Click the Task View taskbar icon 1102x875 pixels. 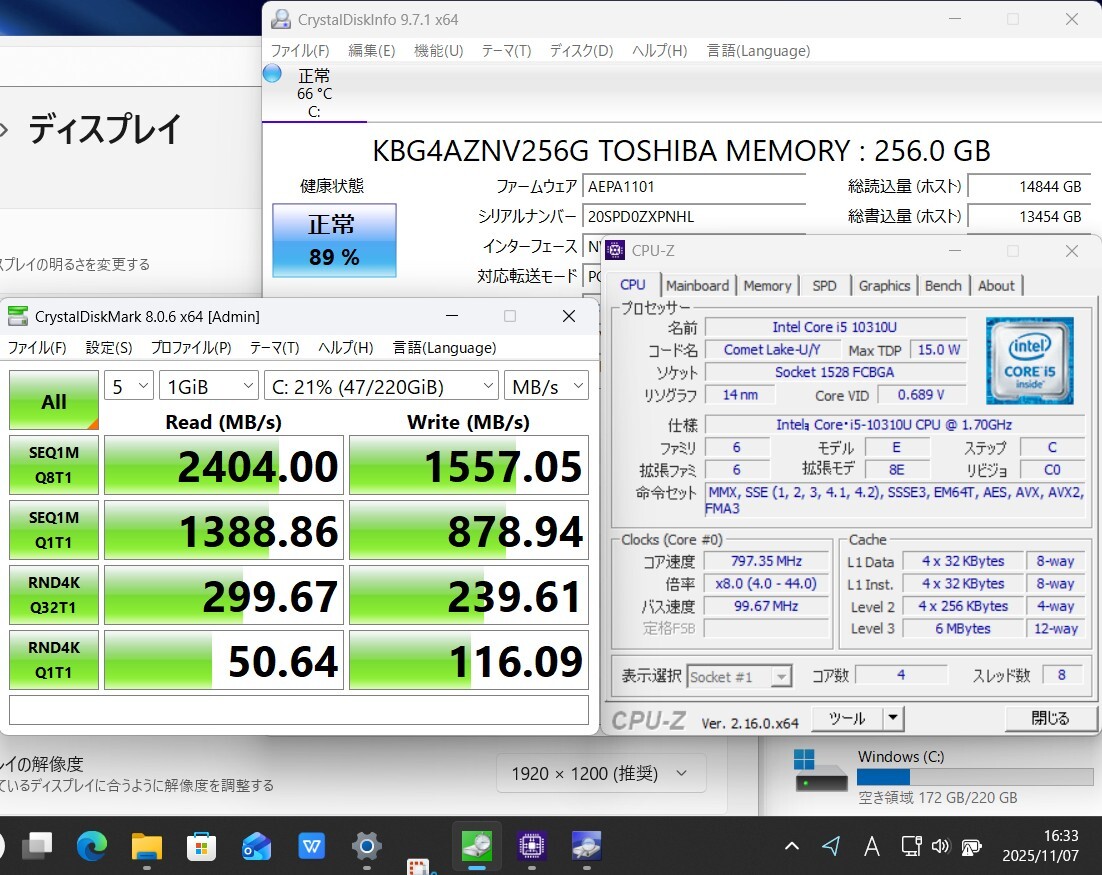[x=38, y=847]
